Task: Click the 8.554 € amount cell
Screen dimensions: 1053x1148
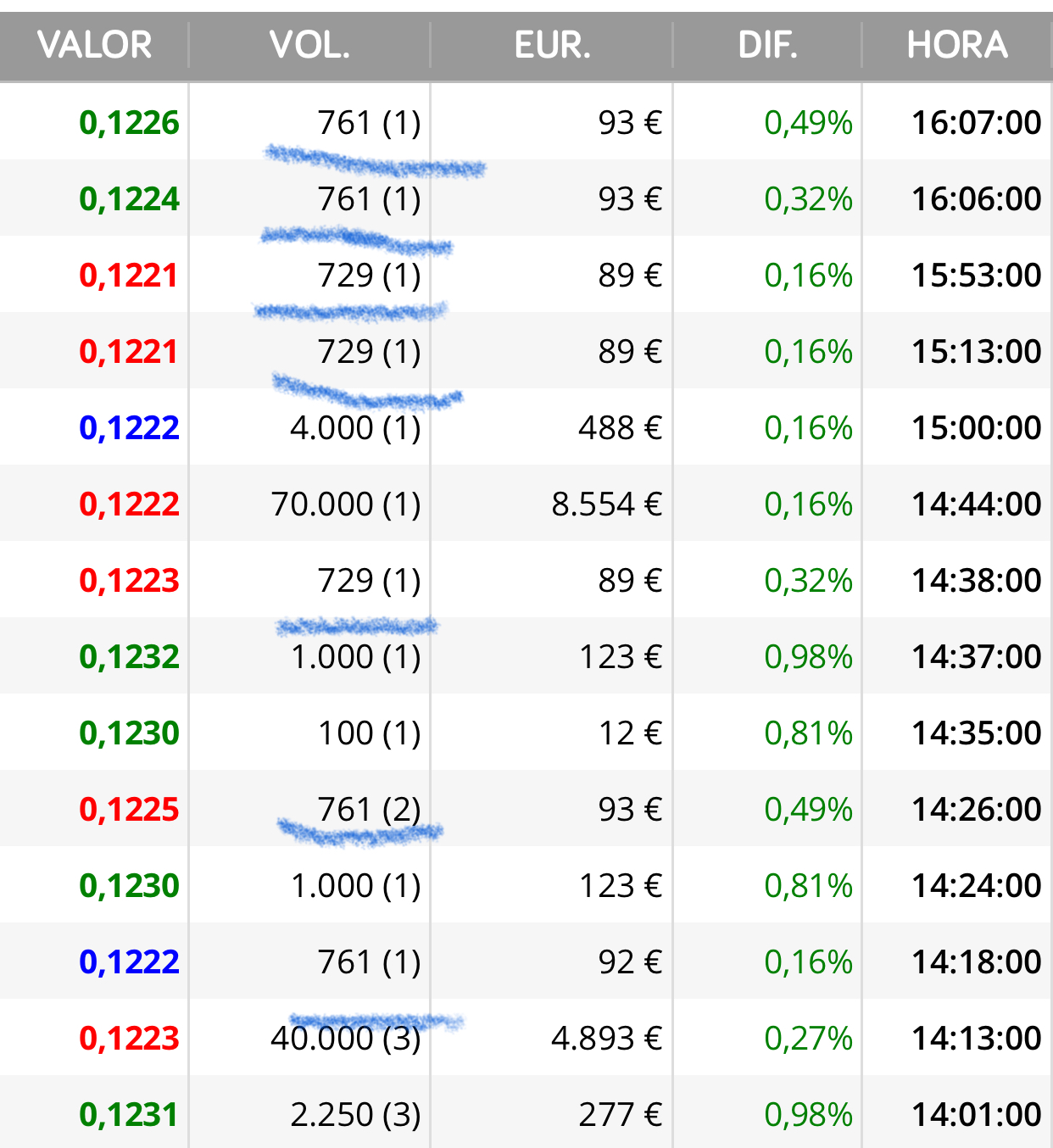Action: point(606,504)
